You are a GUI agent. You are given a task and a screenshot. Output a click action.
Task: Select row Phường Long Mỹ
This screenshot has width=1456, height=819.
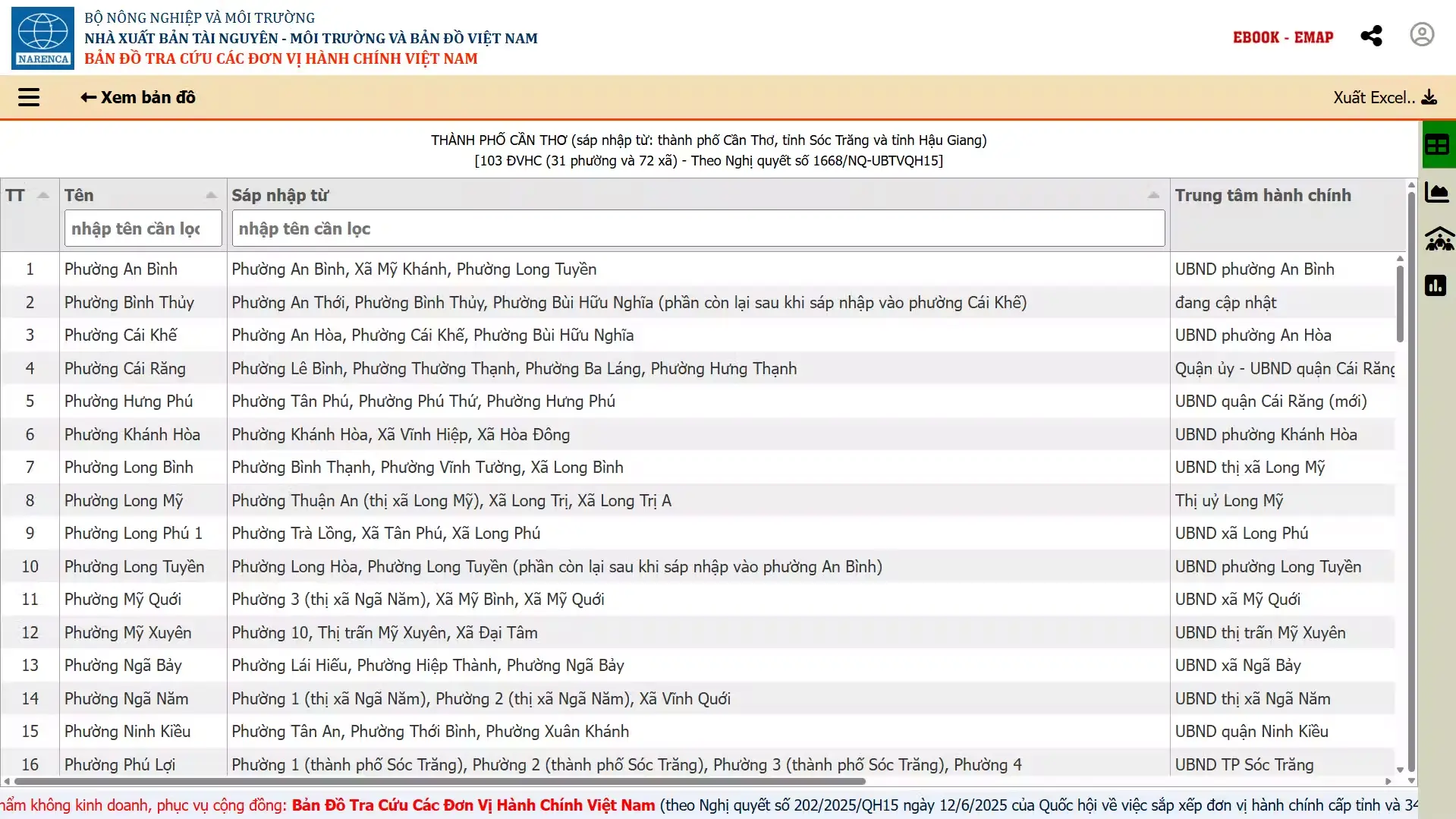[x=698, y=500]
